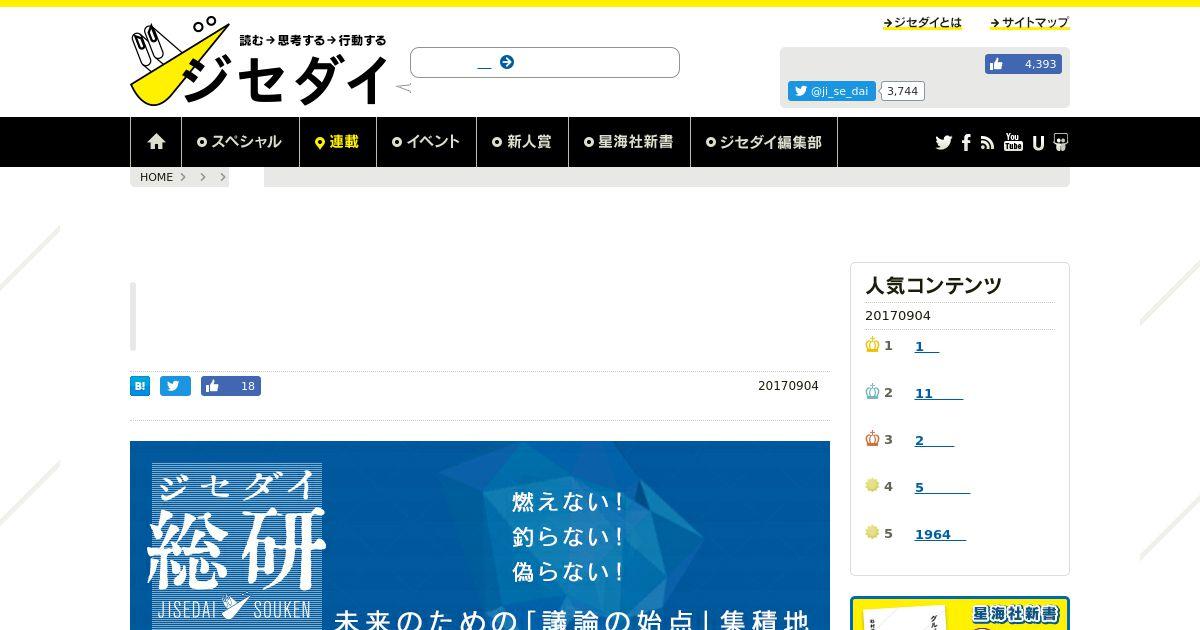Image resolution: width=1200 pixels, height=630 pixels.
Task: Click the silver crown icon for rank 2
Action: [x=872, y=392]
